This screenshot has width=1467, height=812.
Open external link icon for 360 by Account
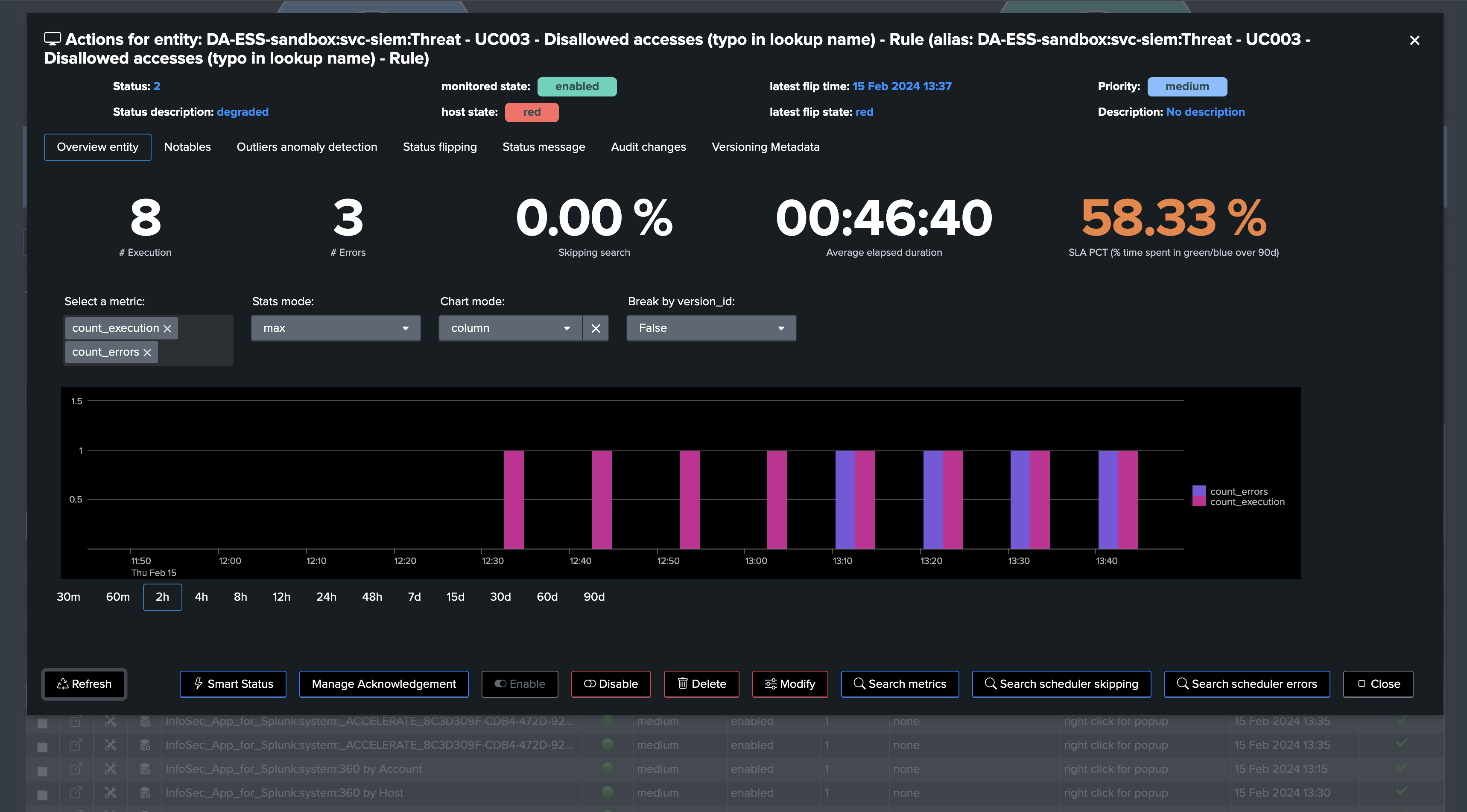[x=76, y=769]
